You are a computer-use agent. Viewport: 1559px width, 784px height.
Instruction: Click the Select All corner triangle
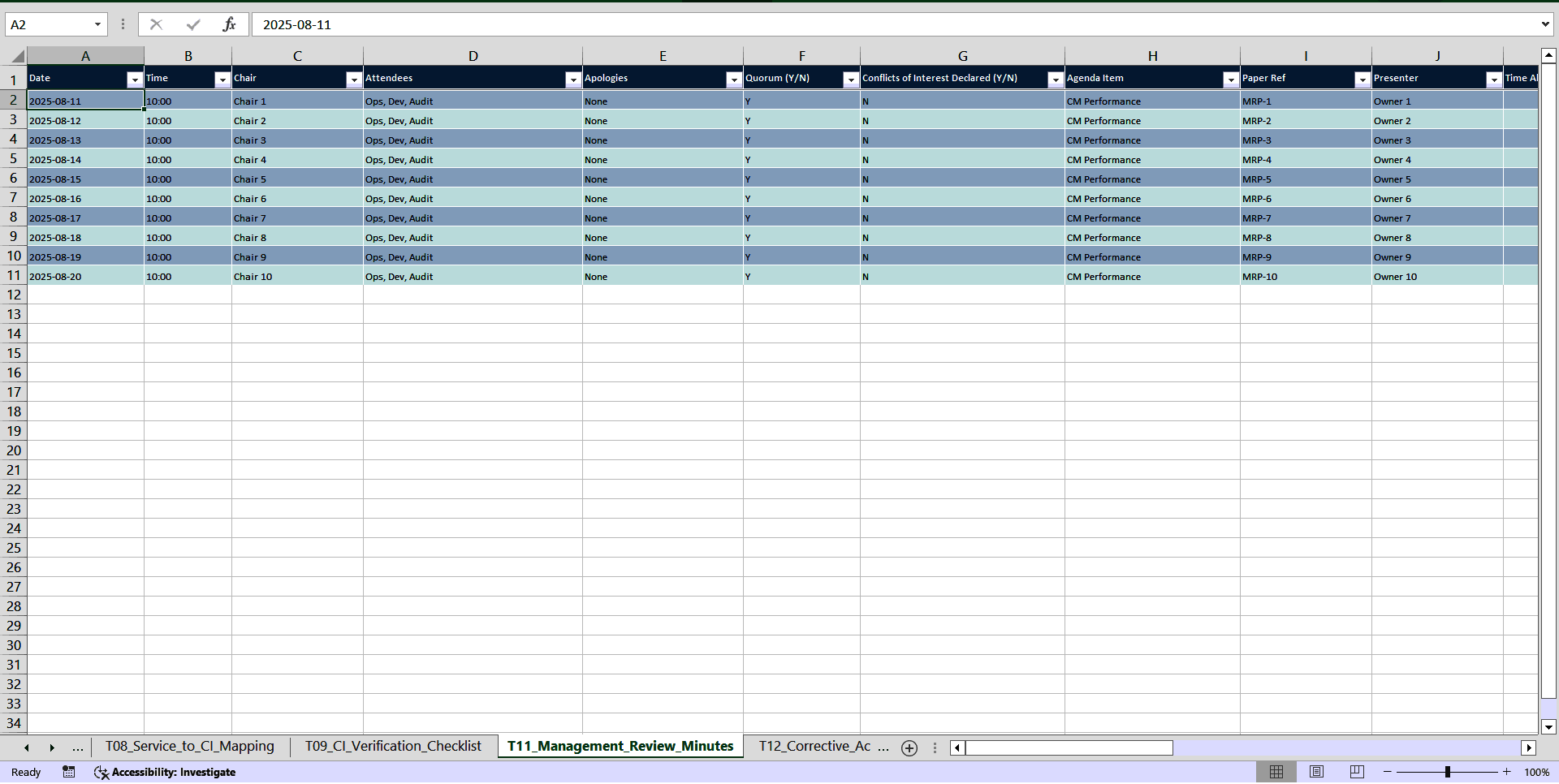pyautogui.click(x=16, y=56)
